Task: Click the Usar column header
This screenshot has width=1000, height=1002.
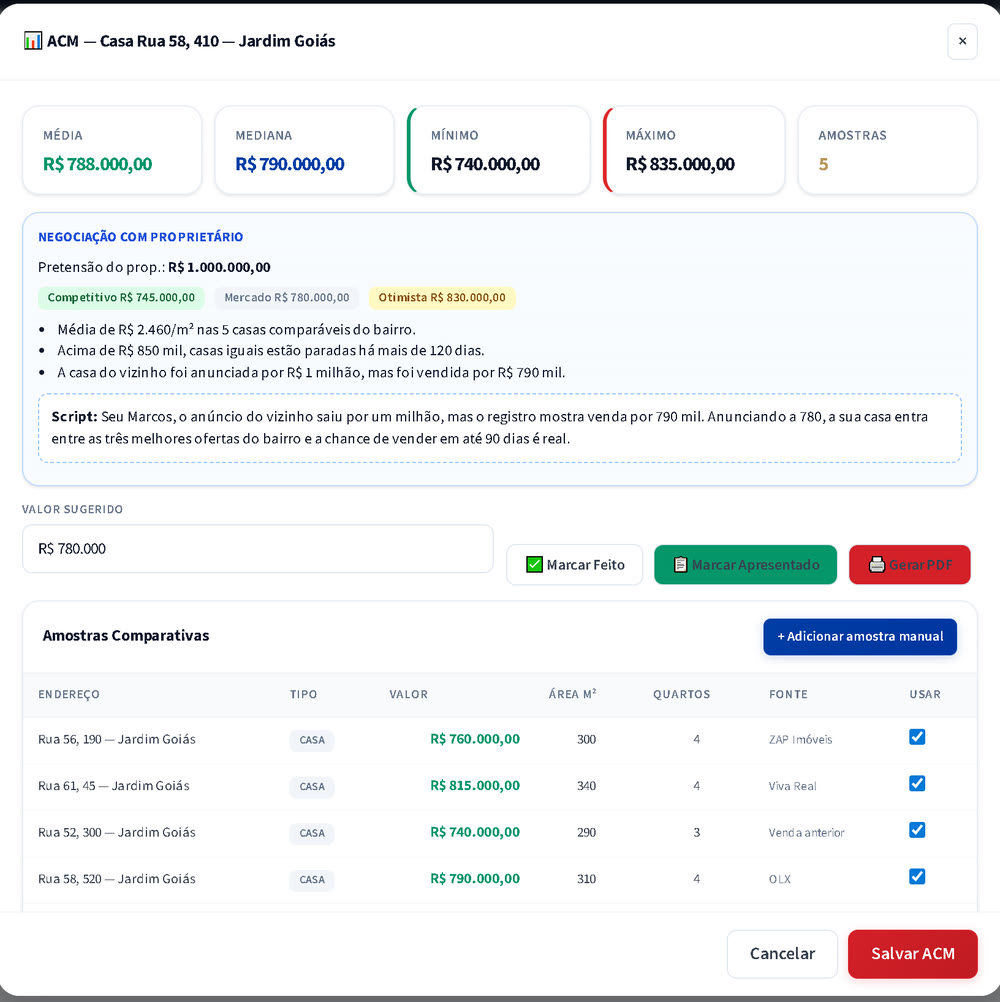Action: click(925, 695)
